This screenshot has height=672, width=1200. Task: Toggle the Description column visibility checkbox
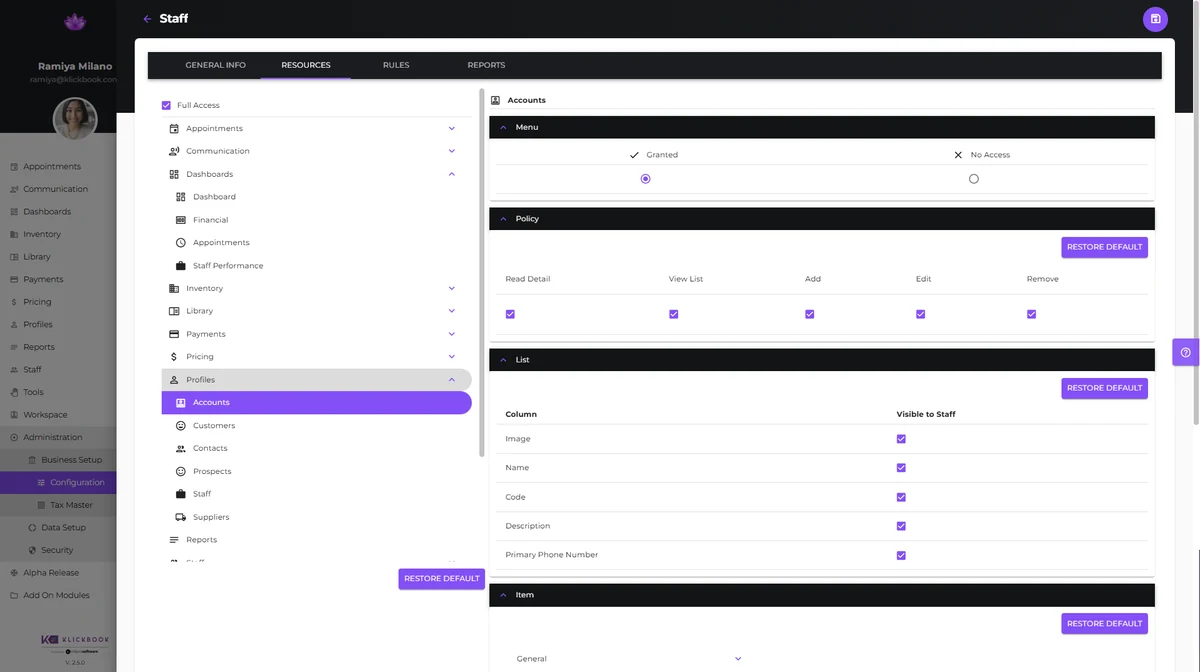[x=901, y=526]
